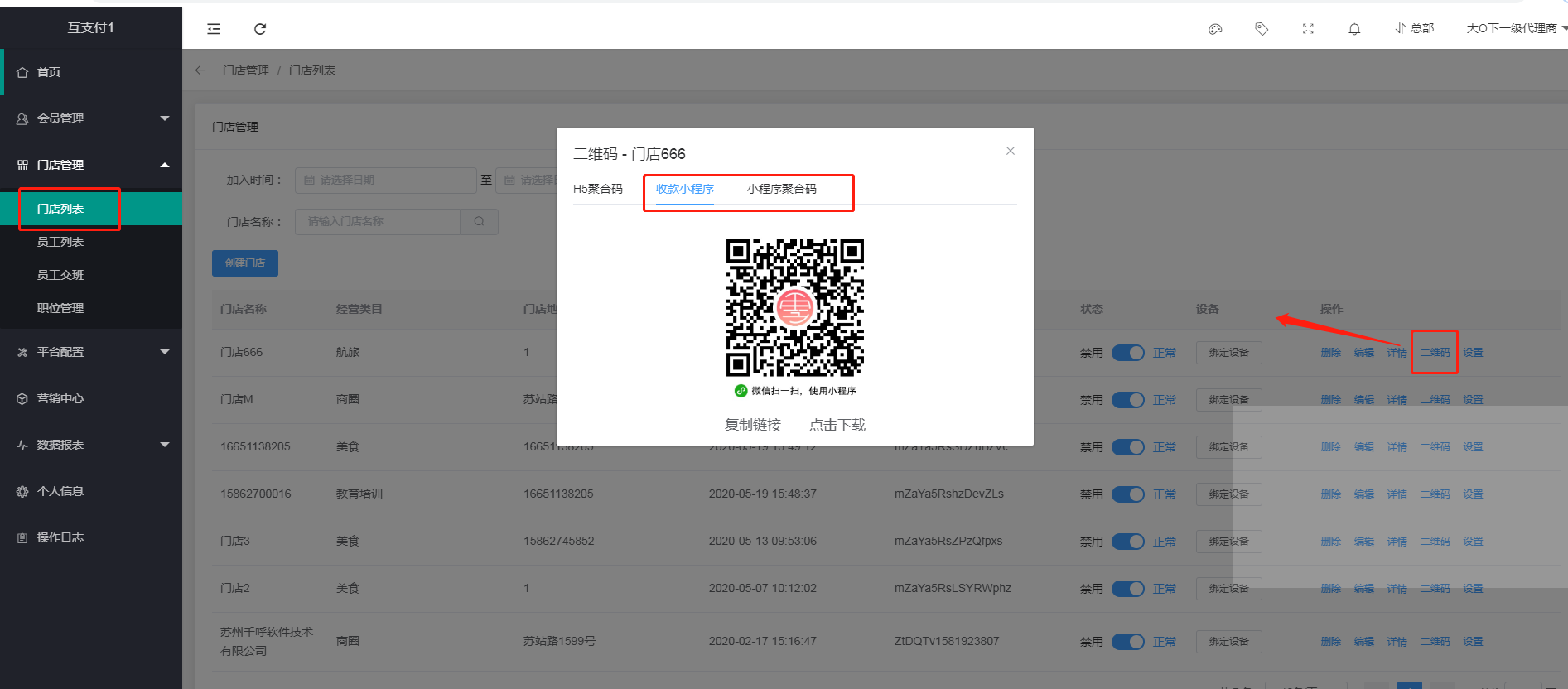Click 删除 for 门店M row
1568x689 pixels.
pyautogui.click(x=1331, y=400)
